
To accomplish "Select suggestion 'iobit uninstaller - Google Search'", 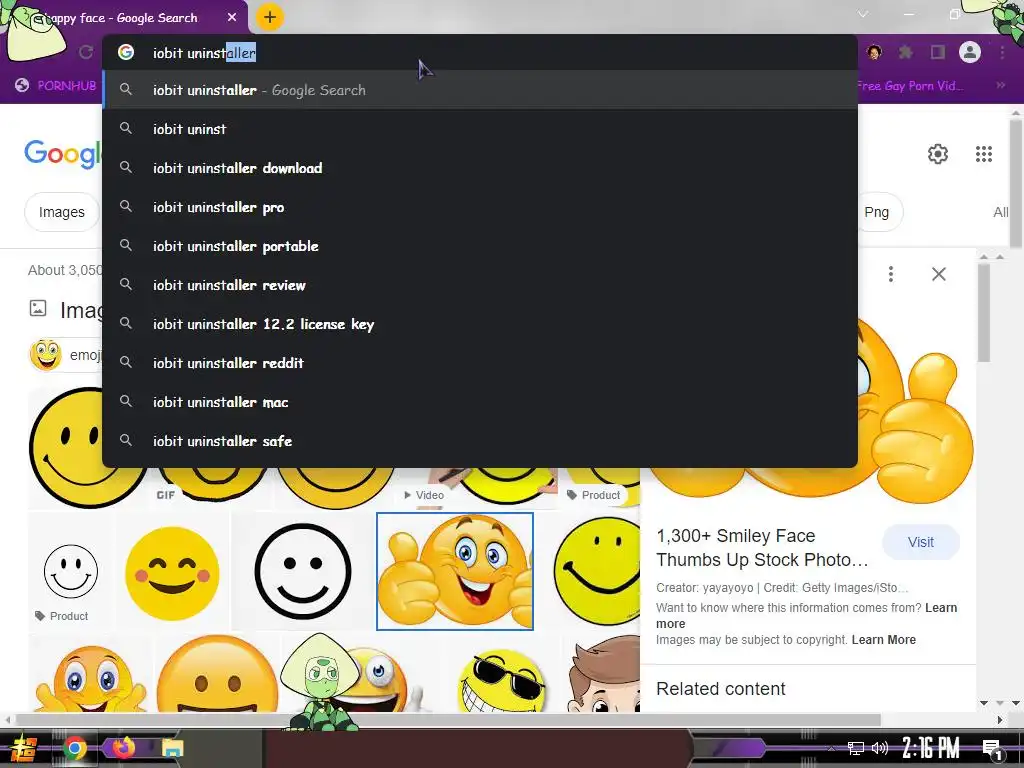I will pos(480,90).
